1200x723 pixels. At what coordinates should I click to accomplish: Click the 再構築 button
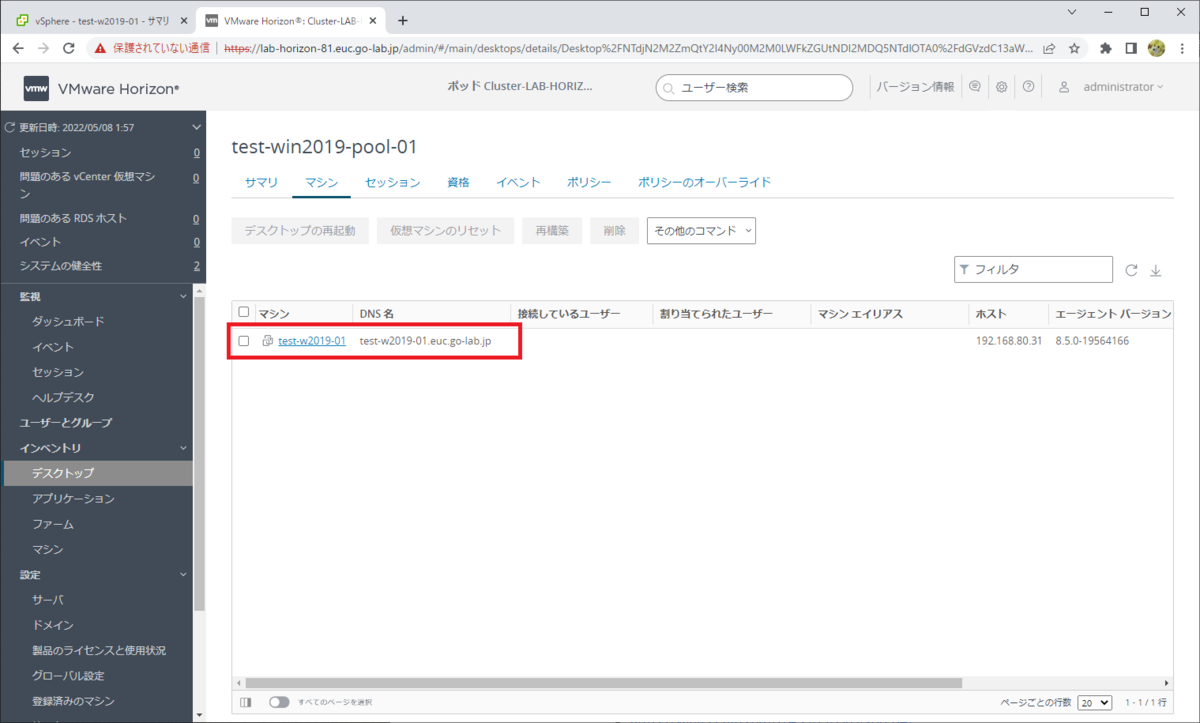click(552, 231)
